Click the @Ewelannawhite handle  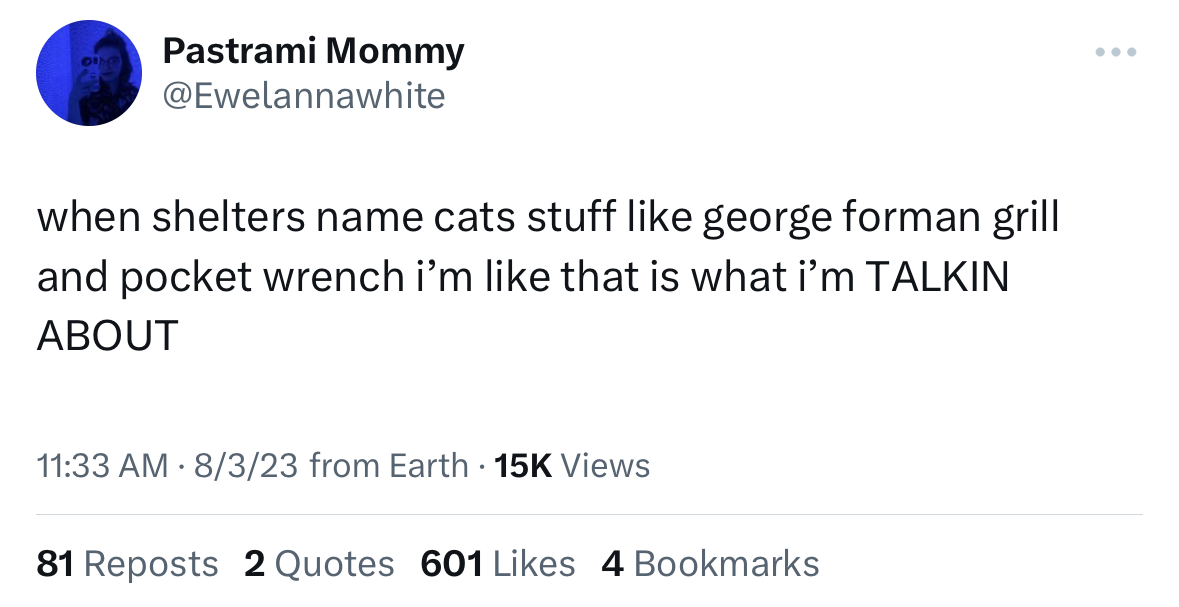[x=303, y=95]
